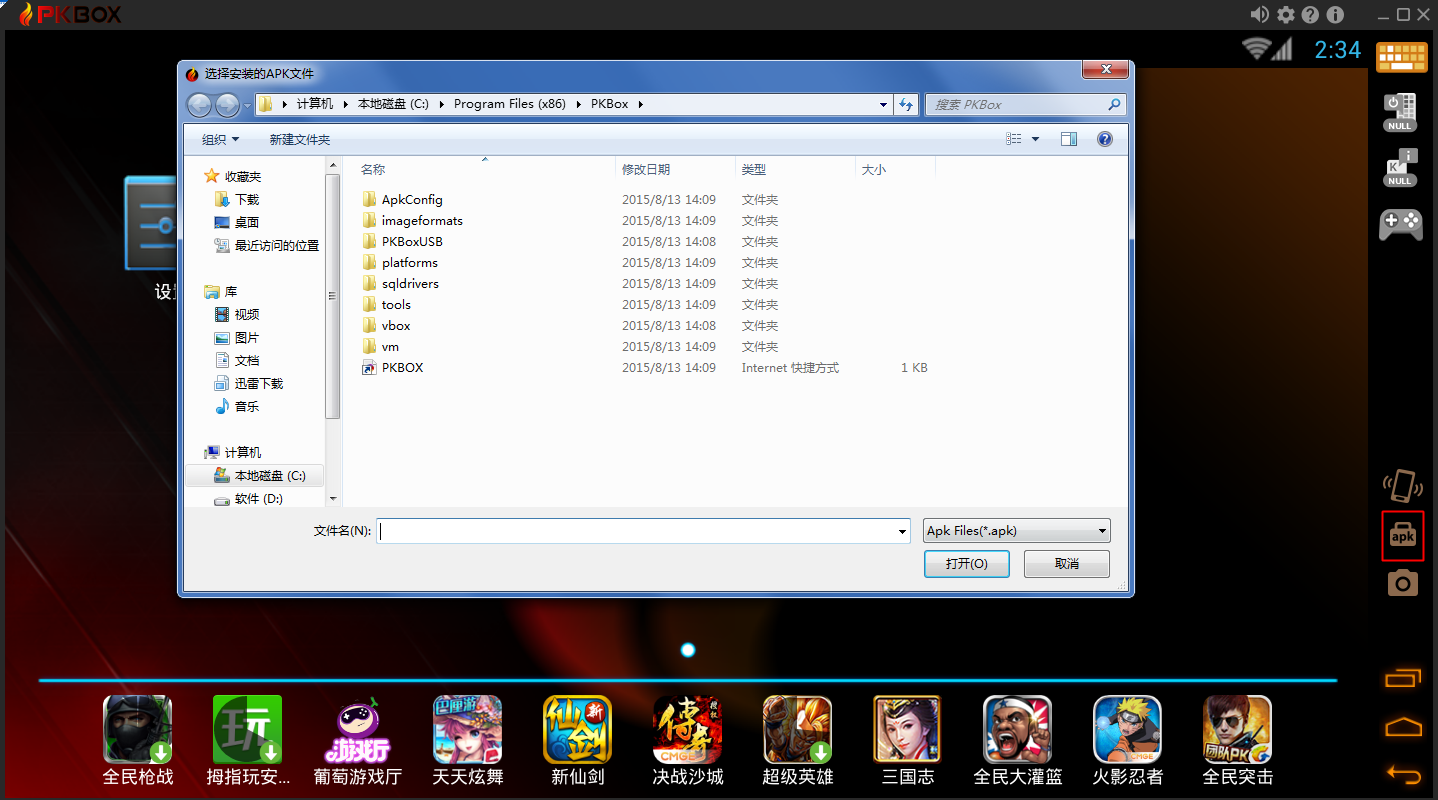Launch the 全民突击 game
Viewport: 1438px width, 800px height.
pyautogui.click(x=1238, y=740)
